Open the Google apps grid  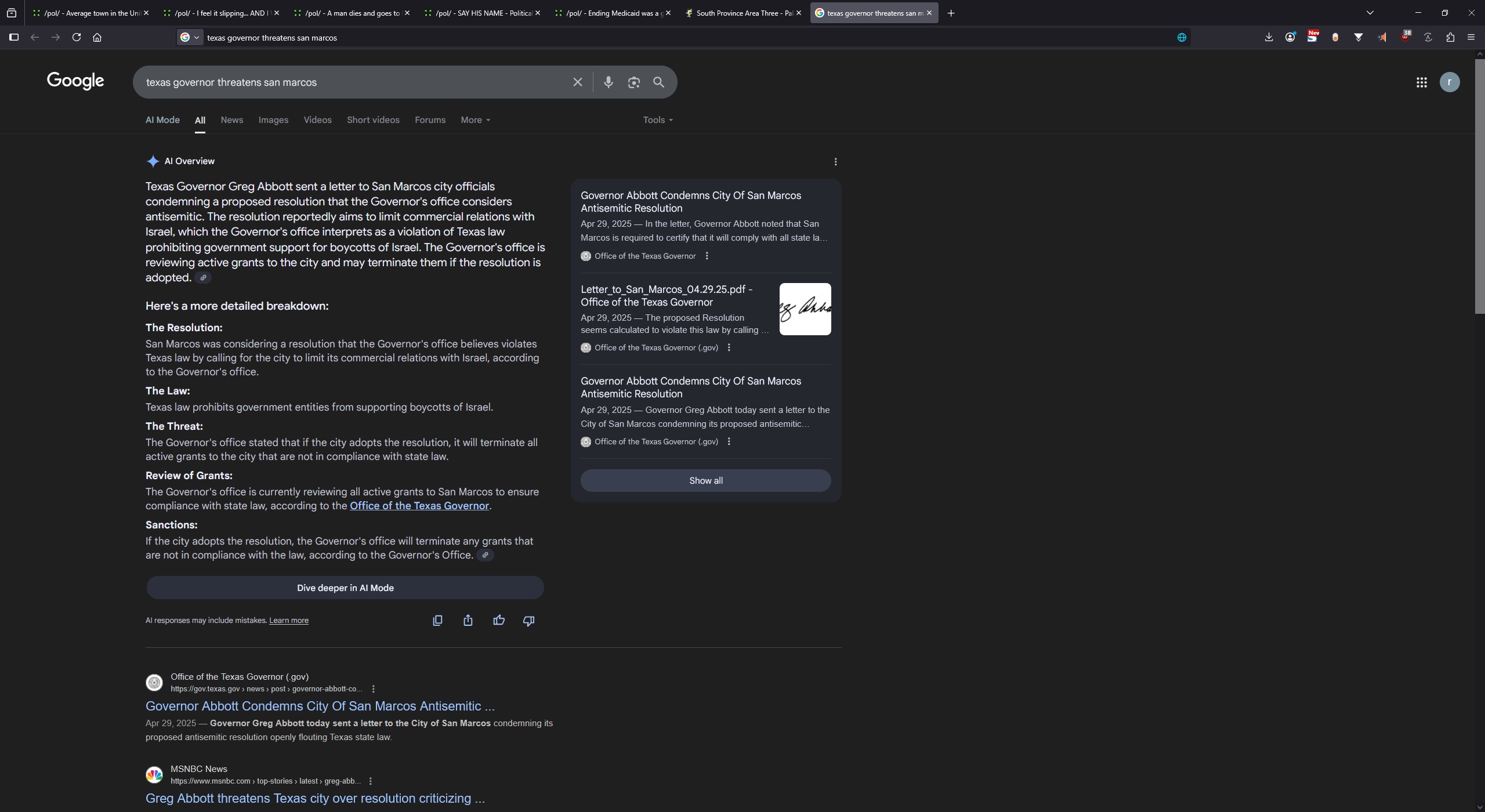1421,82
